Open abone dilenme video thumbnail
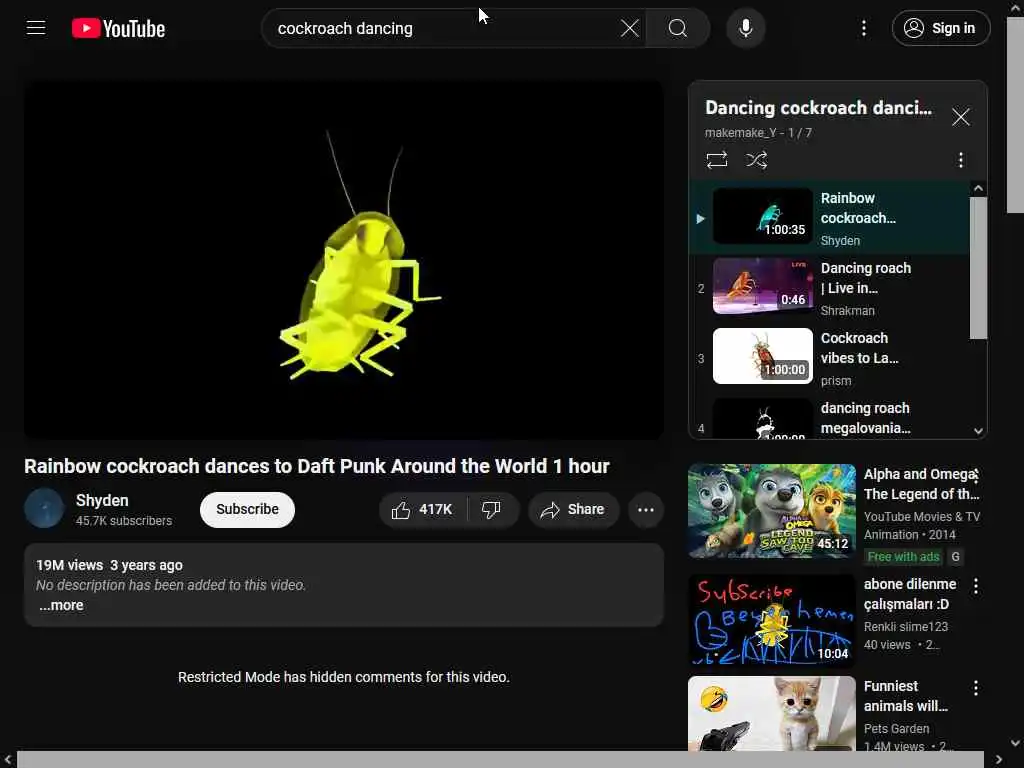The width and height of the screenshot is (1024, 768). point(771,620)
